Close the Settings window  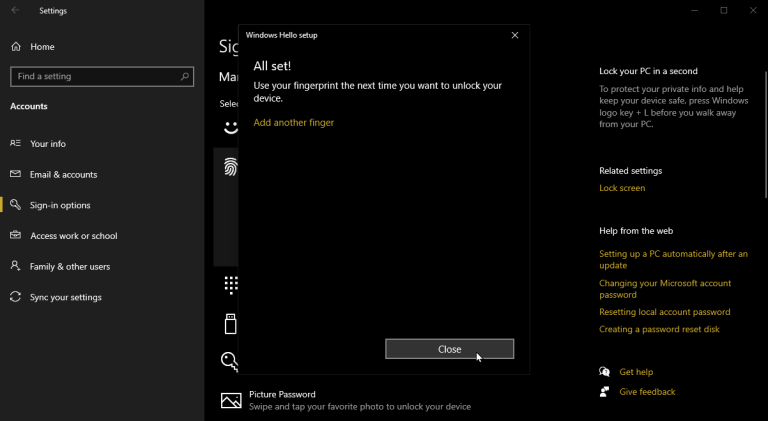(753, 10)
